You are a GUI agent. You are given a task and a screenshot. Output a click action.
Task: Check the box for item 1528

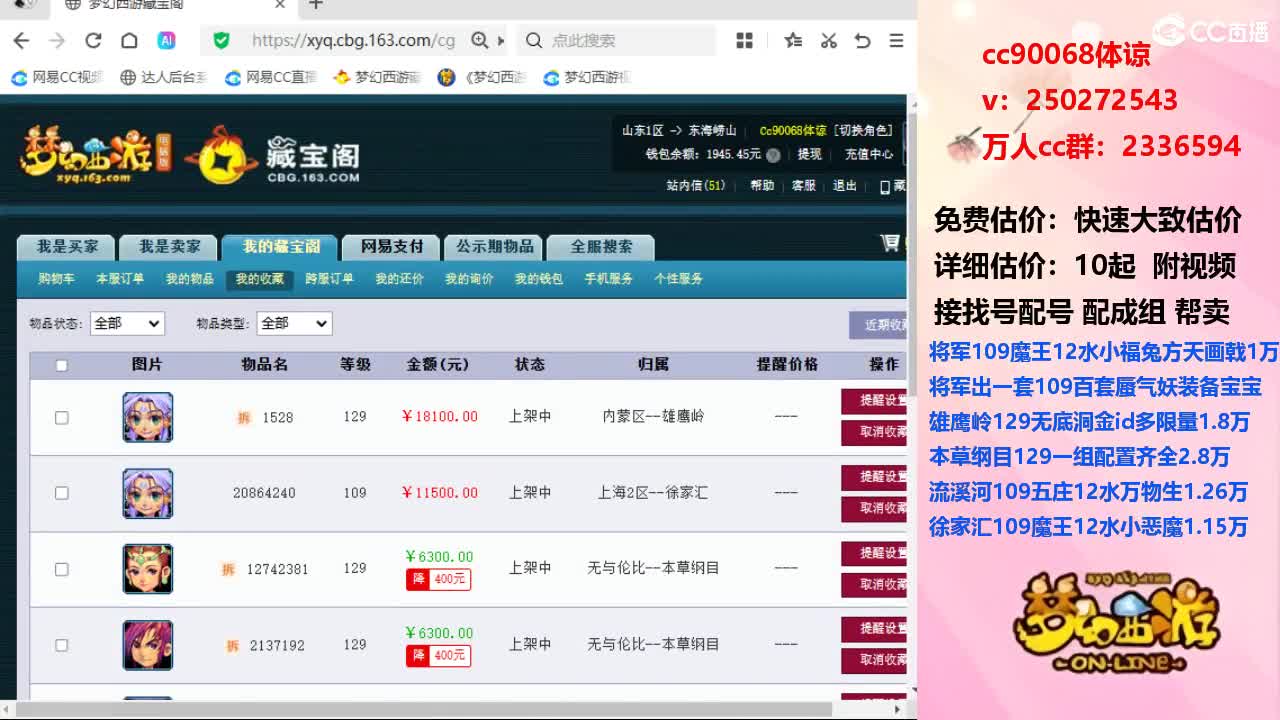(x=61, y=417)
